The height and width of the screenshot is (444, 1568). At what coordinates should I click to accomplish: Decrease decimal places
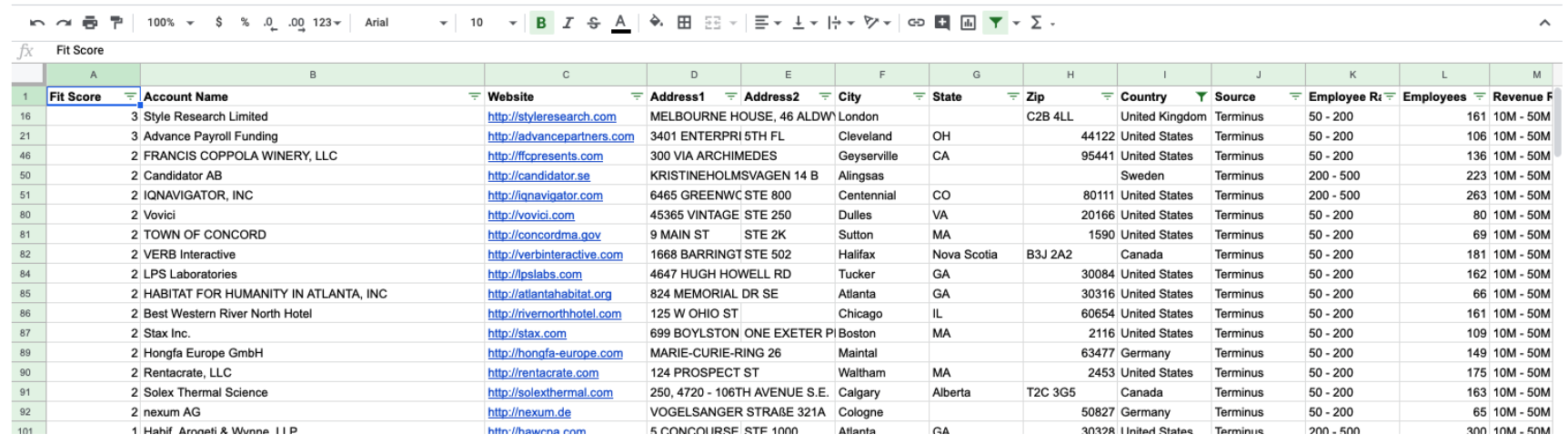click(270, 23)
